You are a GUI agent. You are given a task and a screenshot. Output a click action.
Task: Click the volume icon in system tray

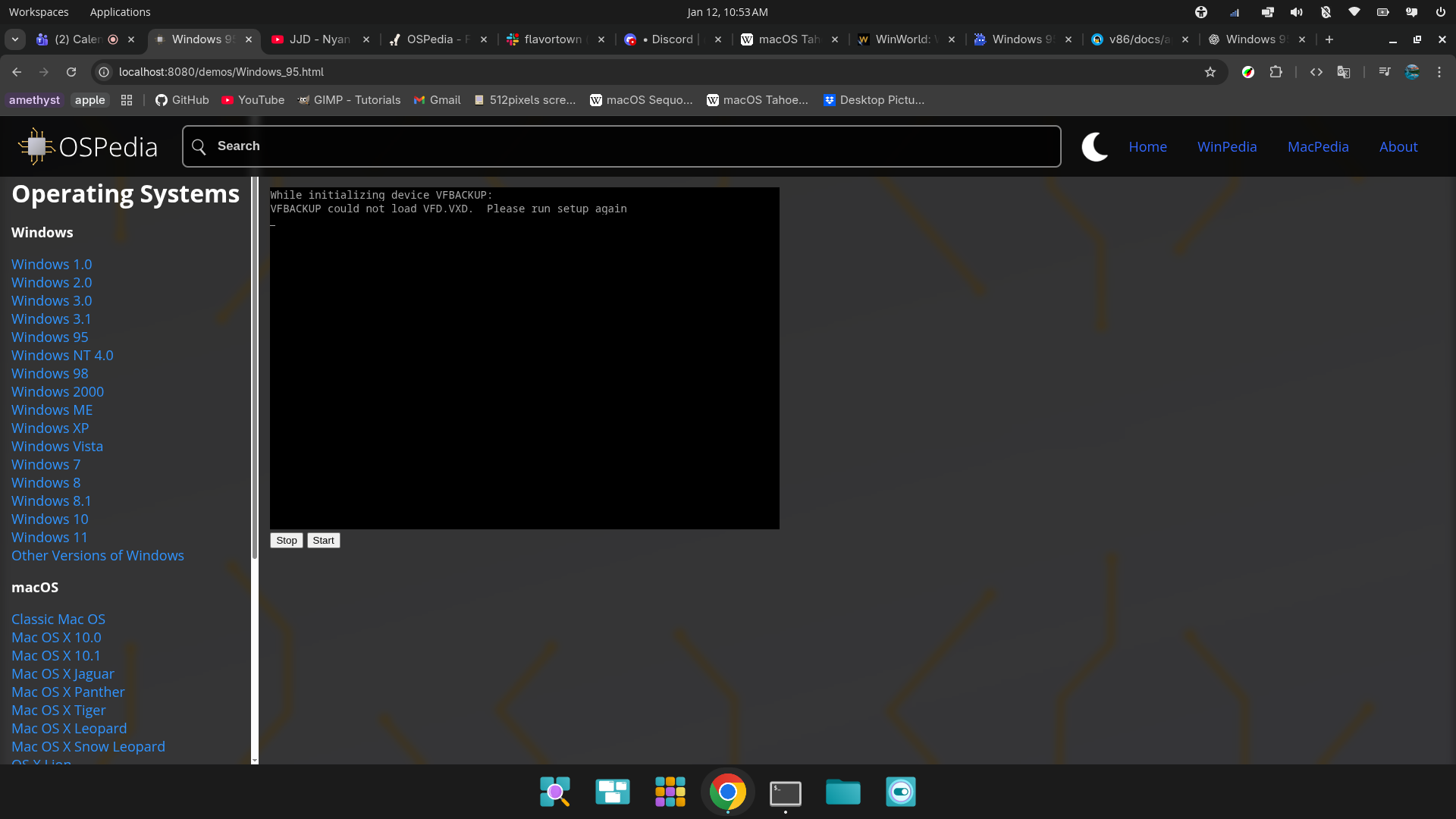[x=1296, y=12]
